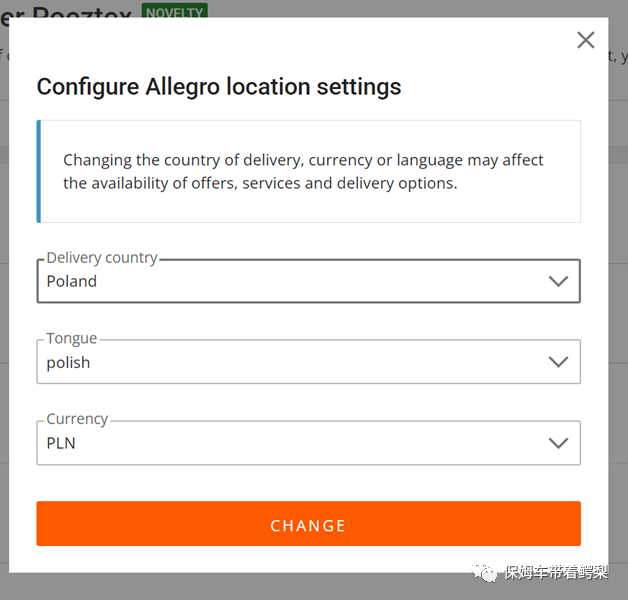
Task: Expand the Currency field chevron arrow
Action: (x=558, y=443)
